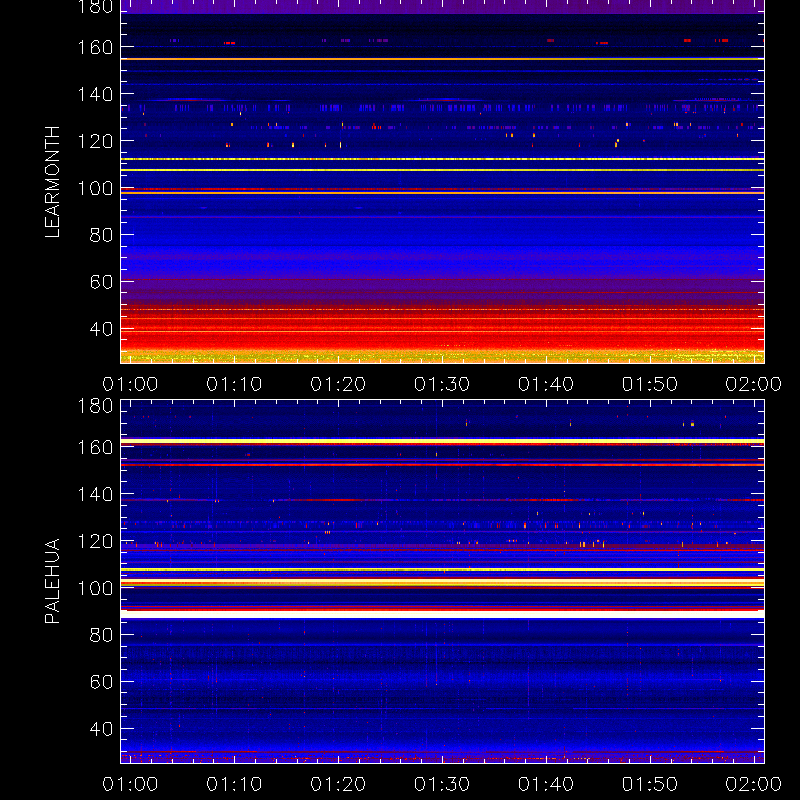Click the 01:20 time label under Palehua plot
Screen dimensions: 800x800
click(338, 784)
